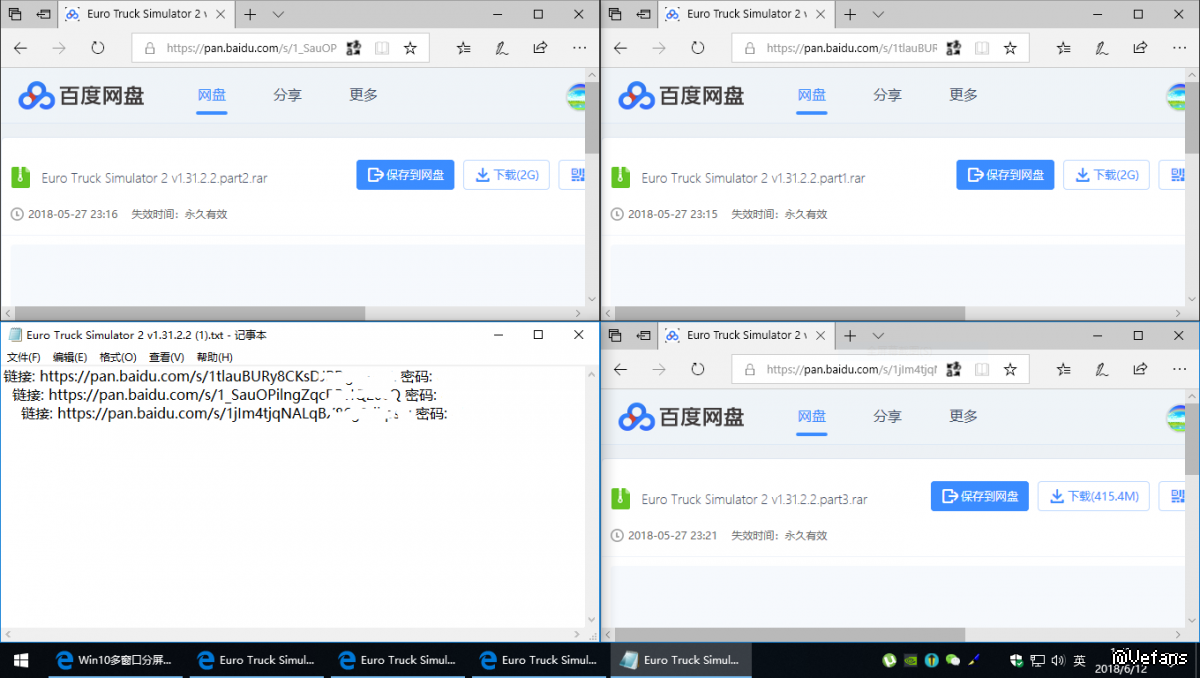Viewport: 1200px width, 678px height.
Task: Click Notepad line with 1_SauOPilngZqc link
Action: tap(225, 395)
